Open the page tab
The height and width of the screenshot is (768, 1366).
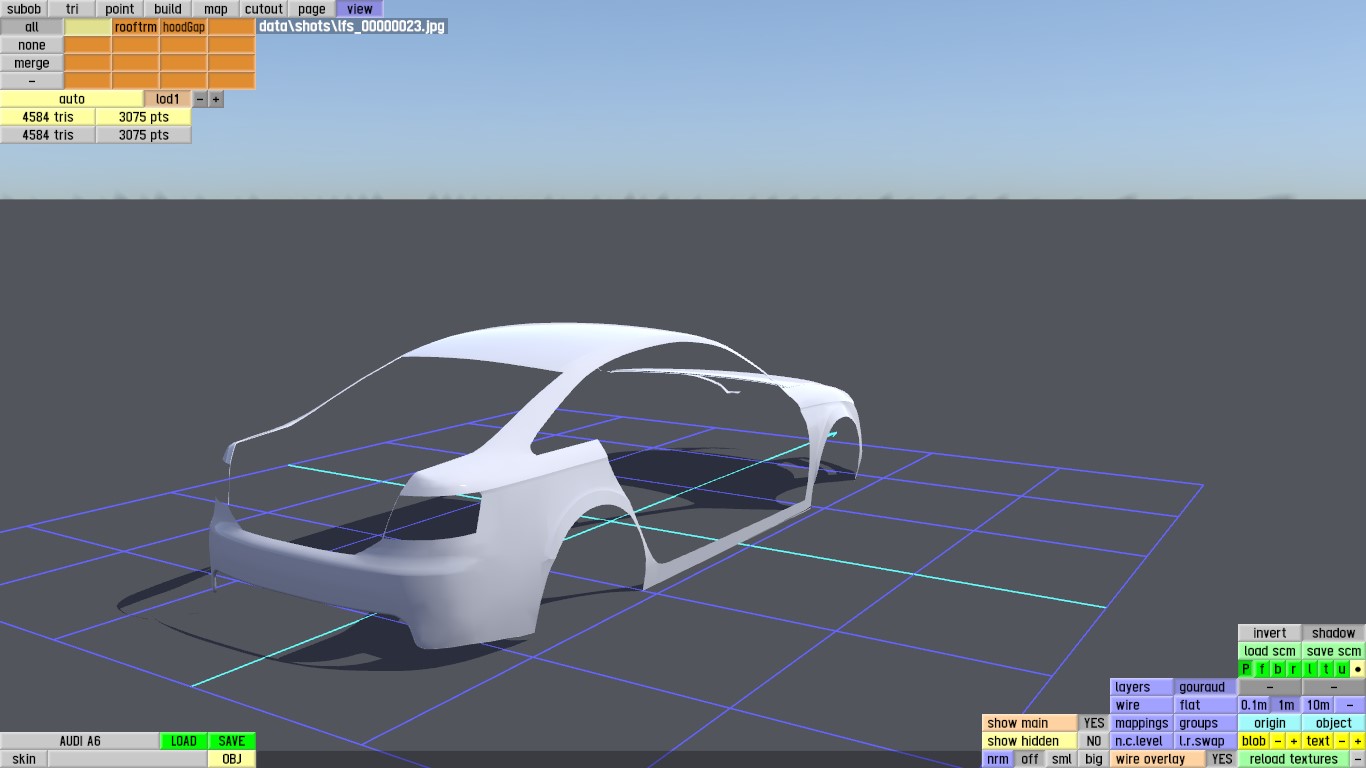pyautogui.click(x=312, y=9)
